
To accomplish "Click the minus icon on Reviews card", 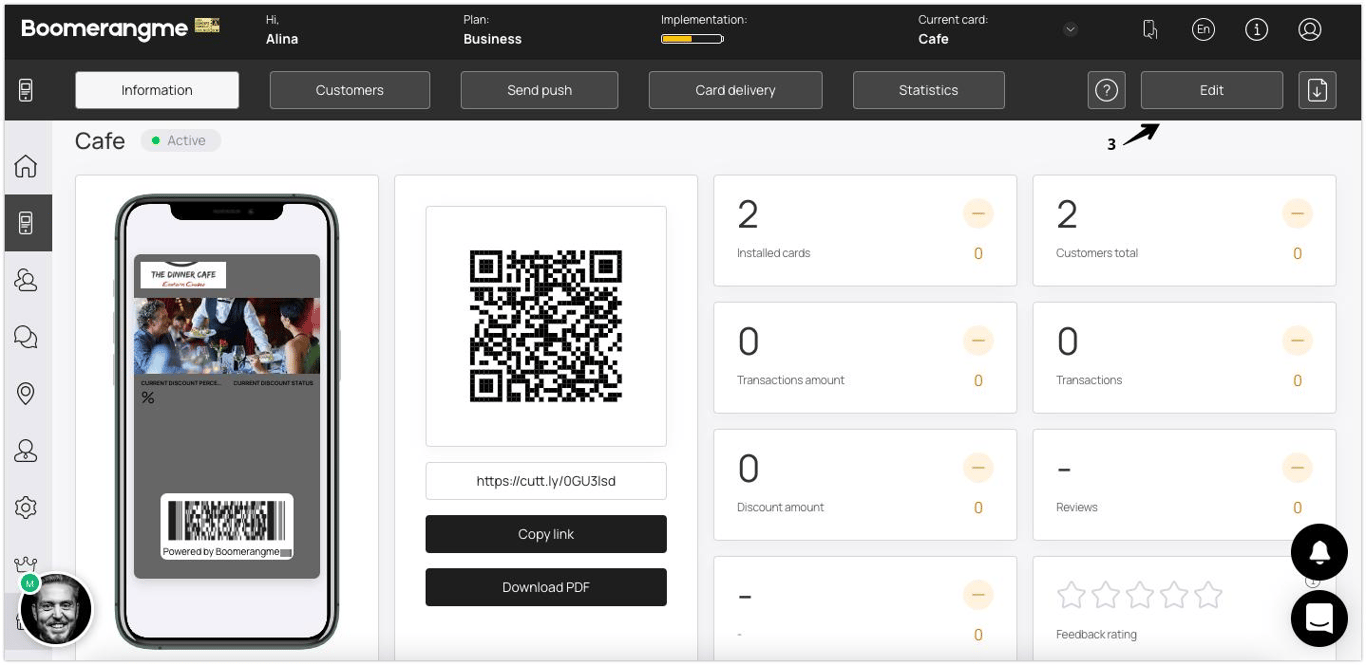I will [x=1297, y=468].
